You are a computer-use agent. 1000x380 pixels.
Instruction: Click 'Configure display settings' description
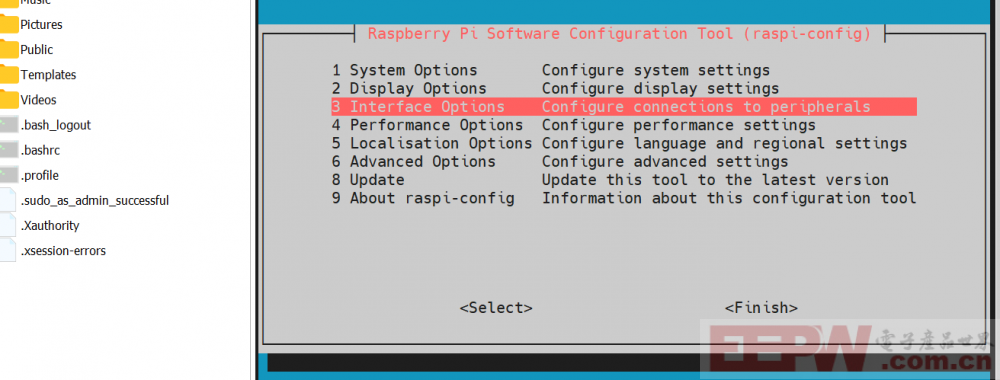pos(660,88)
